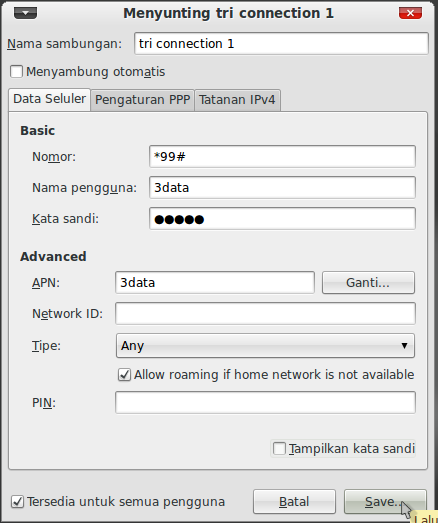Close the connection editor with red X
This screenshot has height=523, width=438.
click(410, 13)
